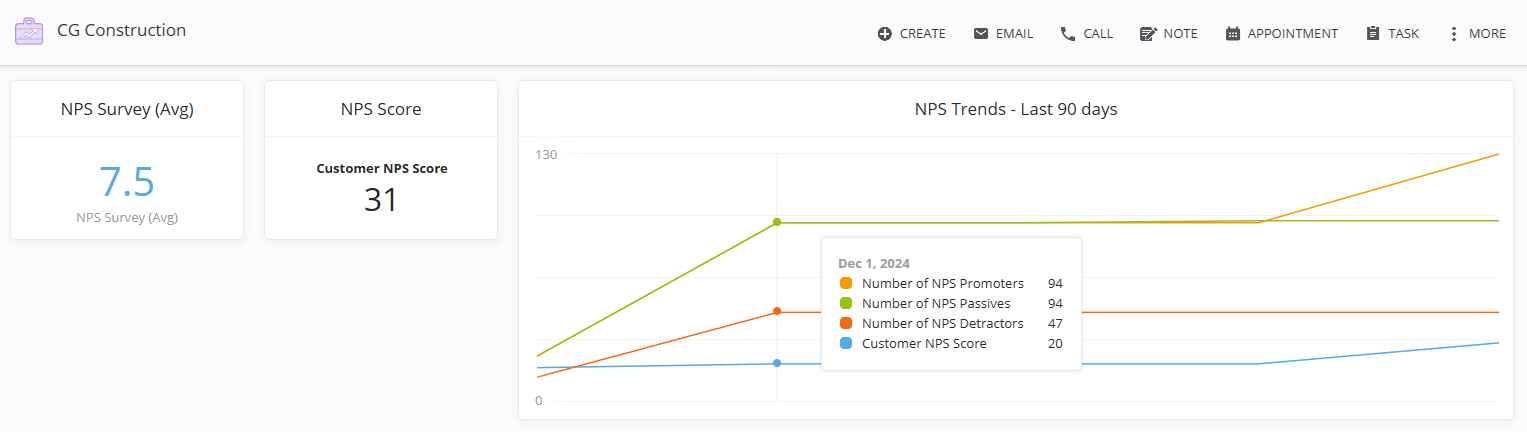Click the Email envelope icon

[981, 34]
